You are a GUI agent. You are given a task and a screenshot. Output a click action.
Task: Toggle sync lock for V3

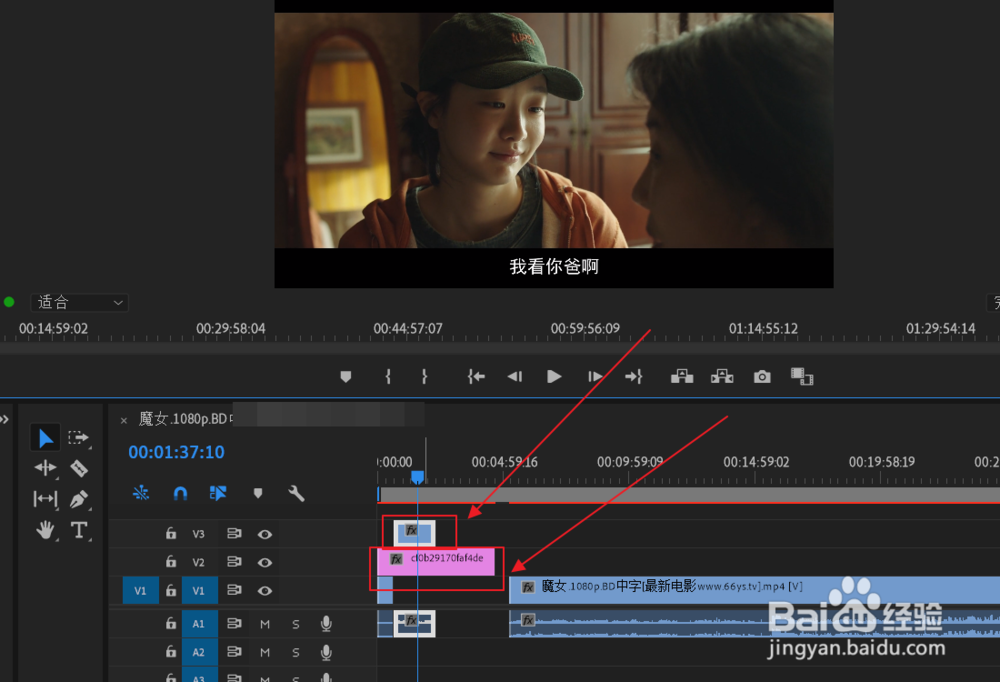[x=234, y=533]
